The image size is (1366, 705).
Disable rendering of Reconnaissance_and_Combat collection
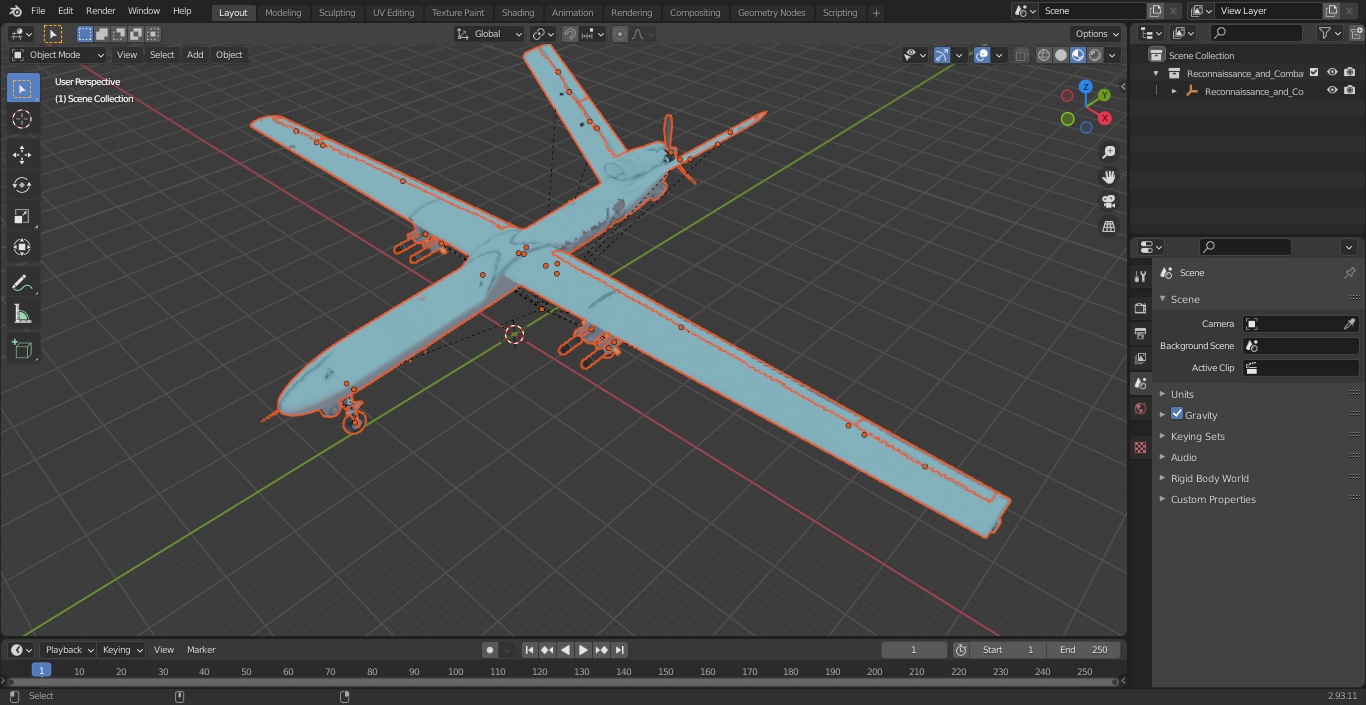coord(1350,73)
